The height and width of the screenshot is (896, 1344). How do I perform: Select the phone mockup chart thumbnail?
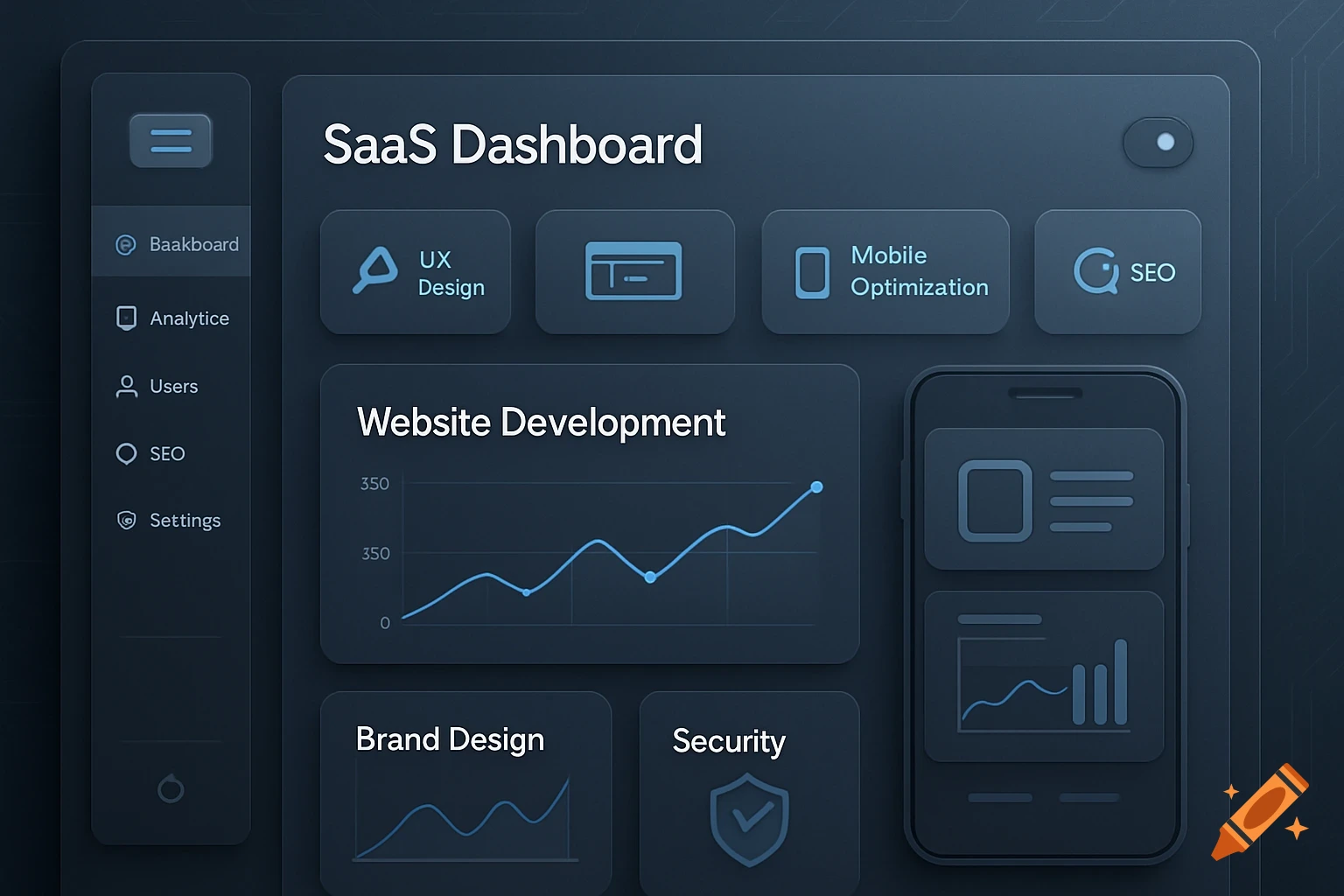point(1044,674)
